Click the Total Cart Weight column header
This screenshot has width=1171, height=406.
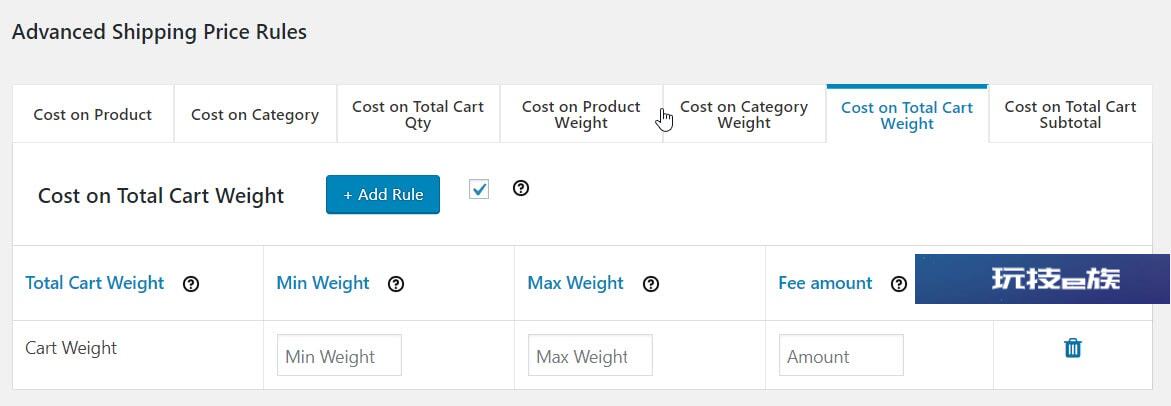click(x=95, y=283)
